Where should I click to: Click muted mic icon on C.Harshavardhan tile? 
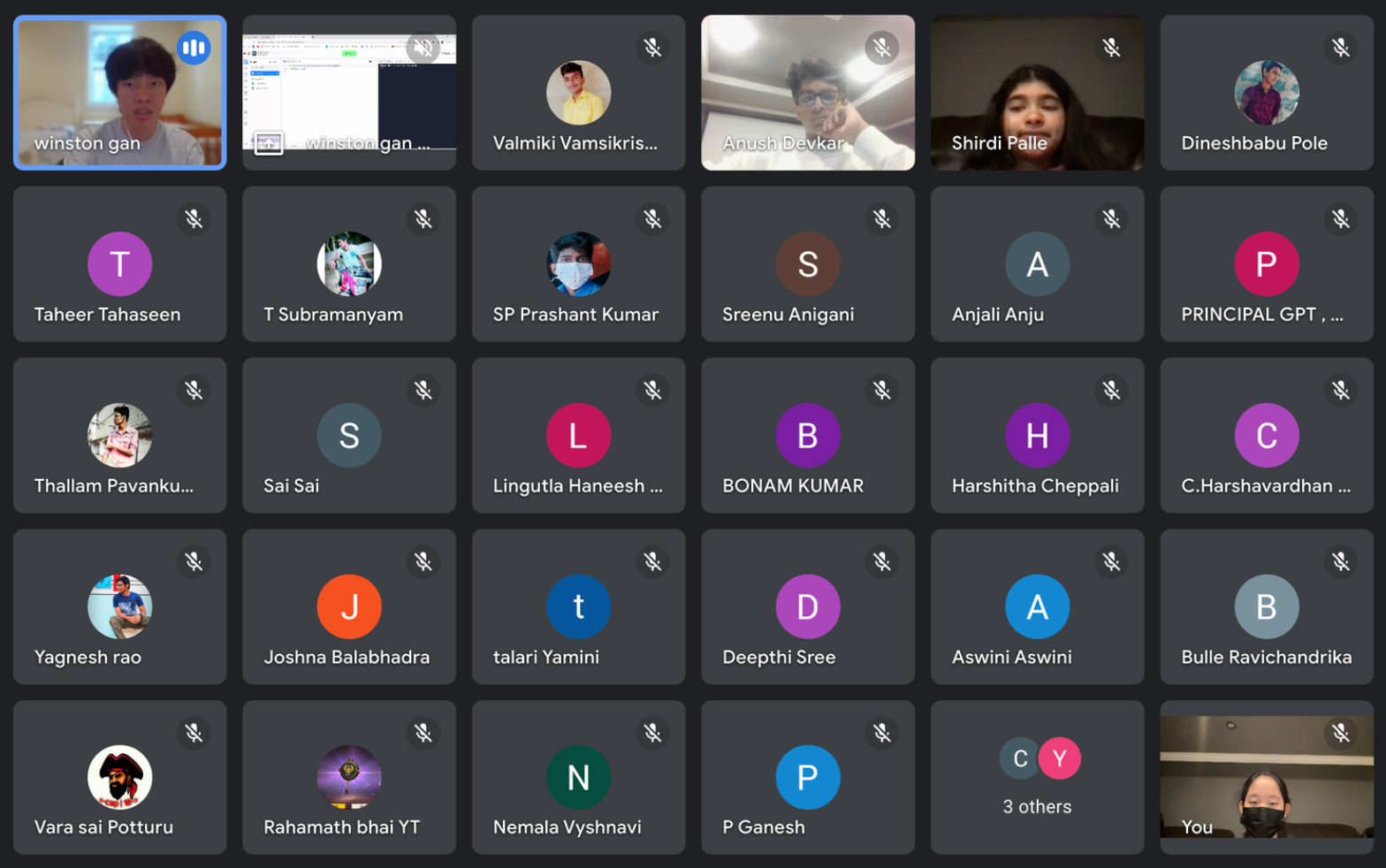point(1341,391)
